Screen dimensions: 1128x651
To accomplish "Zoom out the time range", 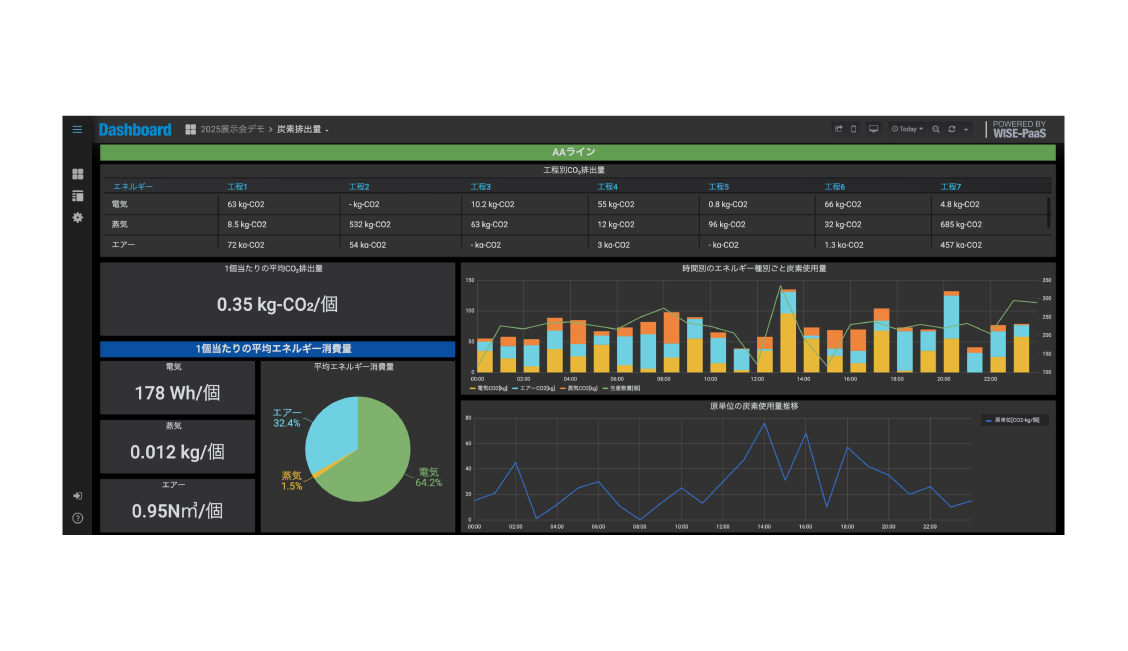I will pyautogui.click(x=936, y=129).
